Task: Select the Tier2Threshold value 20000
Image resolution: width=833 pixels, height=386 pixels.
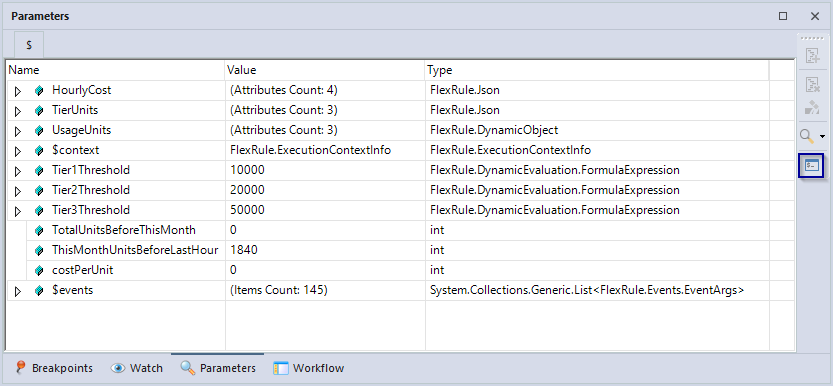Action: click(x=248, y=190)
